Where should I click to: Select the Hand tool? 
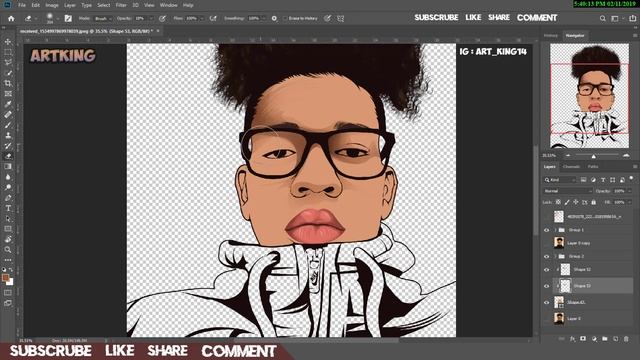tap(8, 240)
